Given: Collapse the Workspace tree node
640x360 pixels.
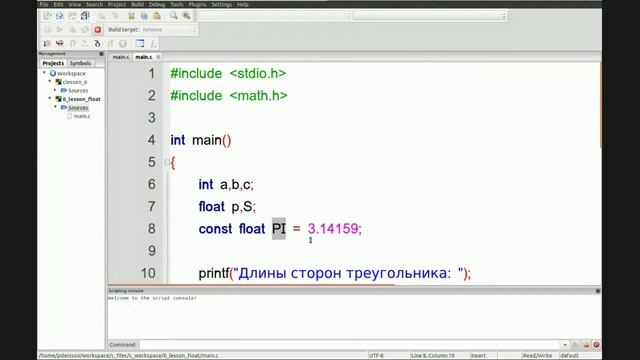Looking at the screenshot, I should coord(44,73).
